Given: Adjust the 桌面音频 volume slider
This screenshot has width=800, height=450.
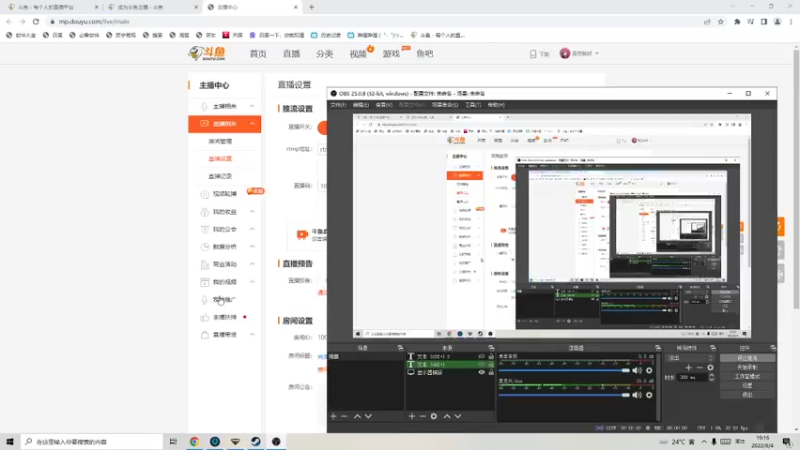Looking at the screenshot, I should [564, 370].
